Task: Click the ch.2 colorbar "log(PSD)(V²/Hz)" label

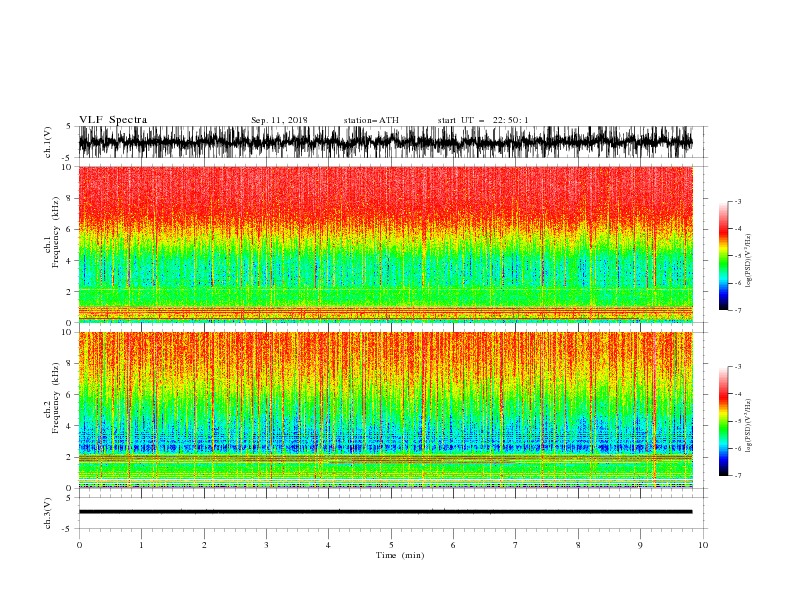Action: point(749,426)
